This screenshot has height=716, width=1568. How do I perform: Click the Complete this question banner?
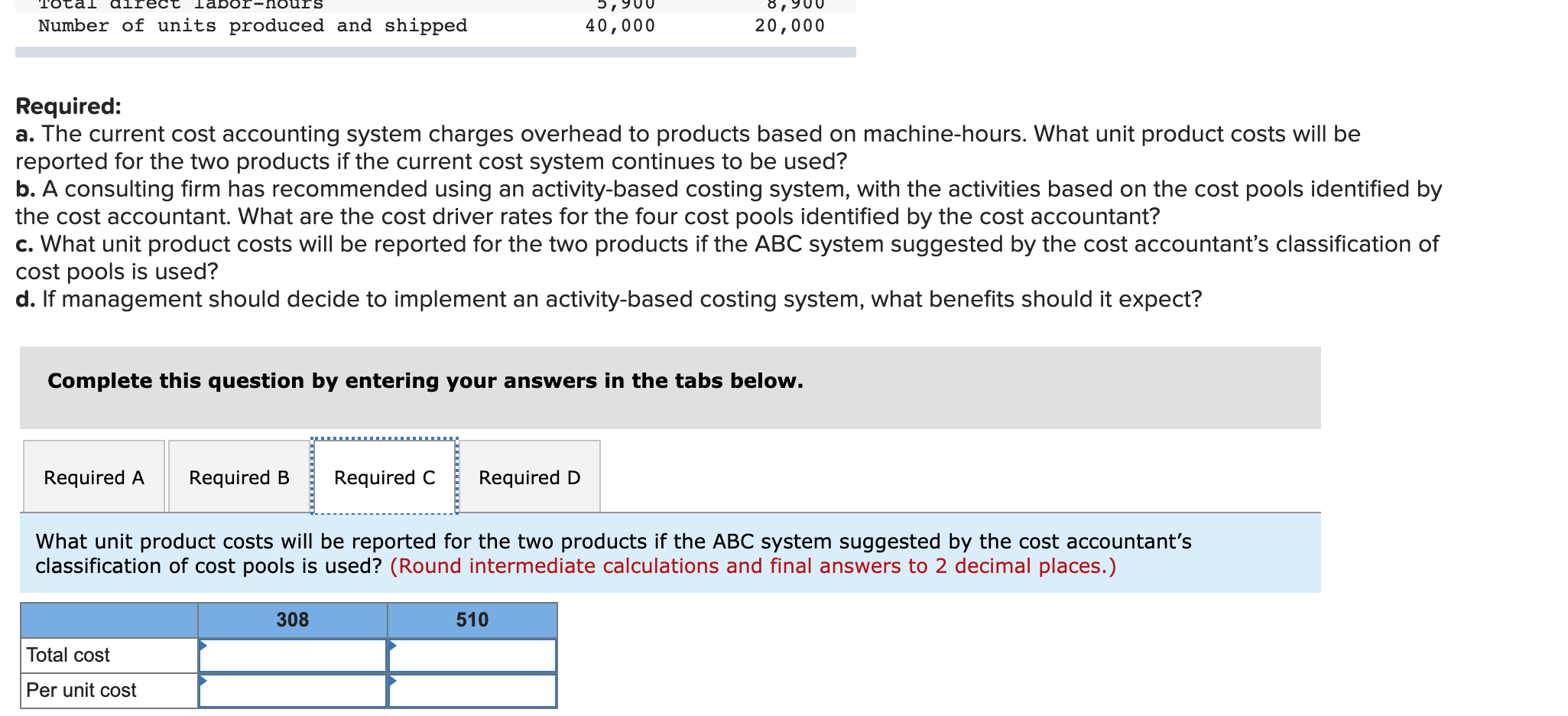click(425, 380)
